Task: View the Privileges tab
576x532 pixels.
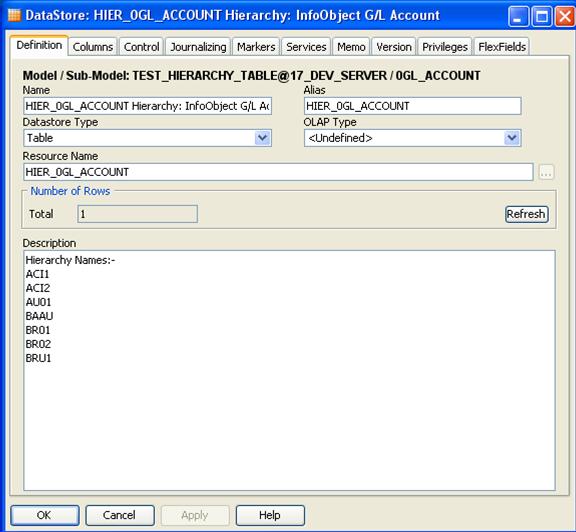Action: (x=445, y=47)
